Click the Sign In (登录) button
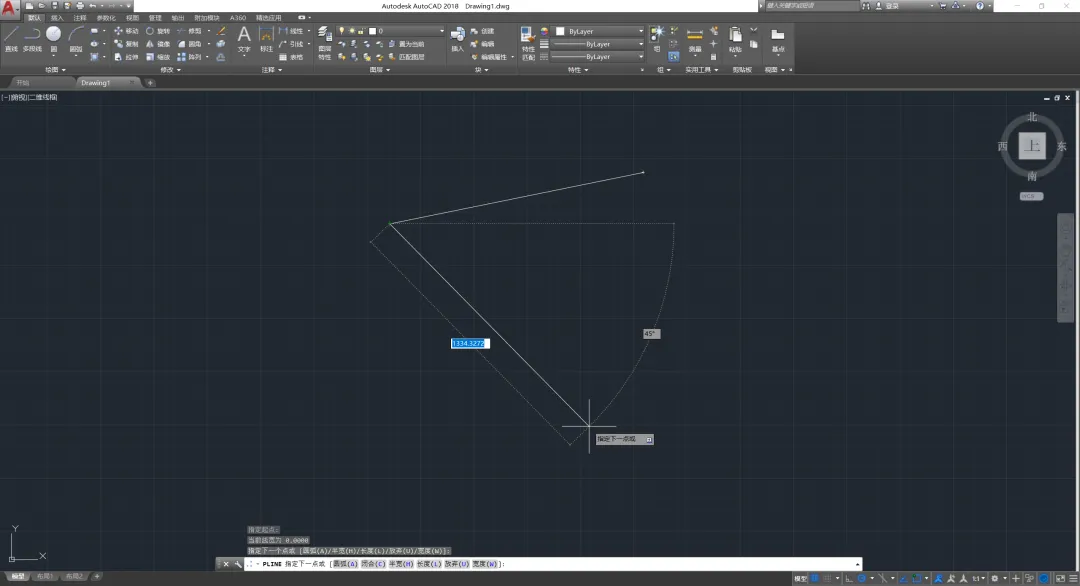The height and width of the screenshot is (586, 1080). tap(887, 6)
